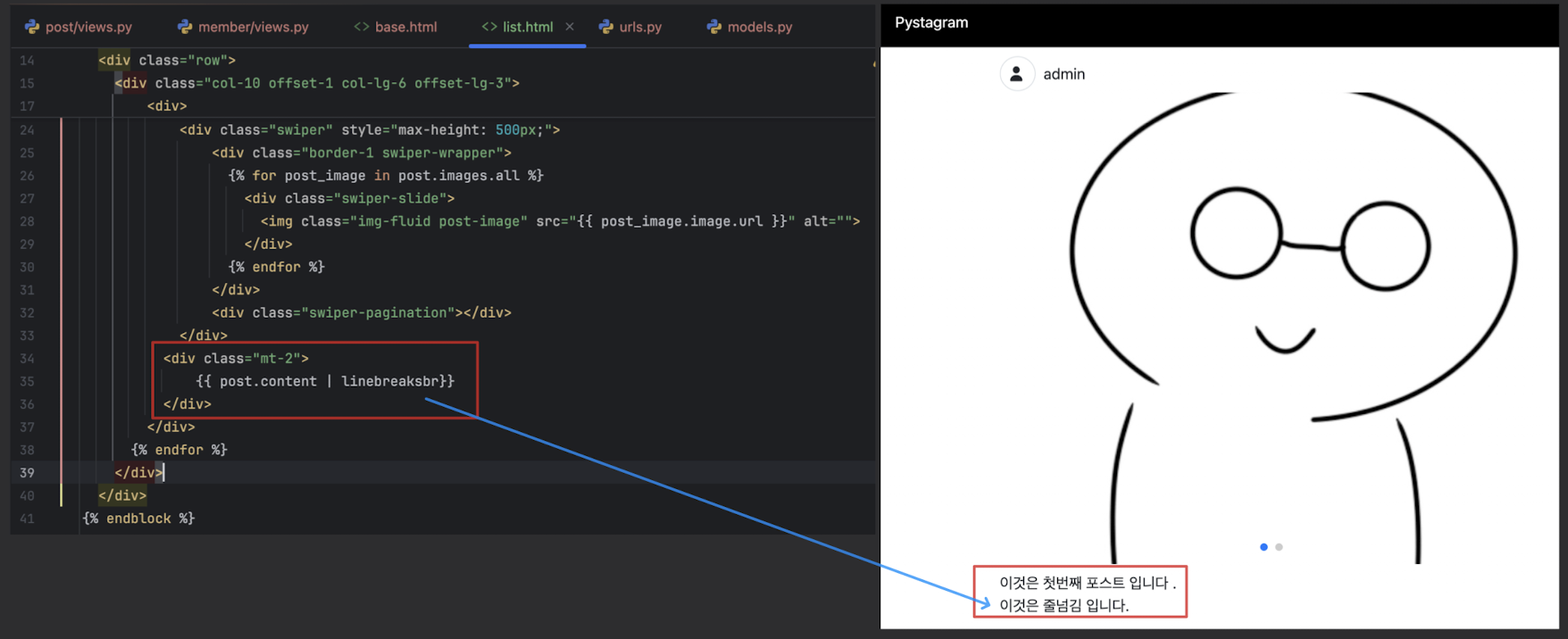Click line number 17 in the gutter
1568x639 pixels.
(x=27, y=106)
